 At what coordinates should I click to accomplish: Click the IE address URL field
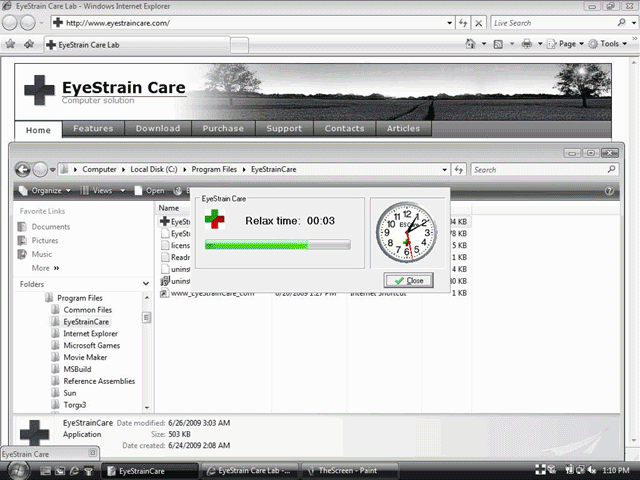tap(255, 23)
